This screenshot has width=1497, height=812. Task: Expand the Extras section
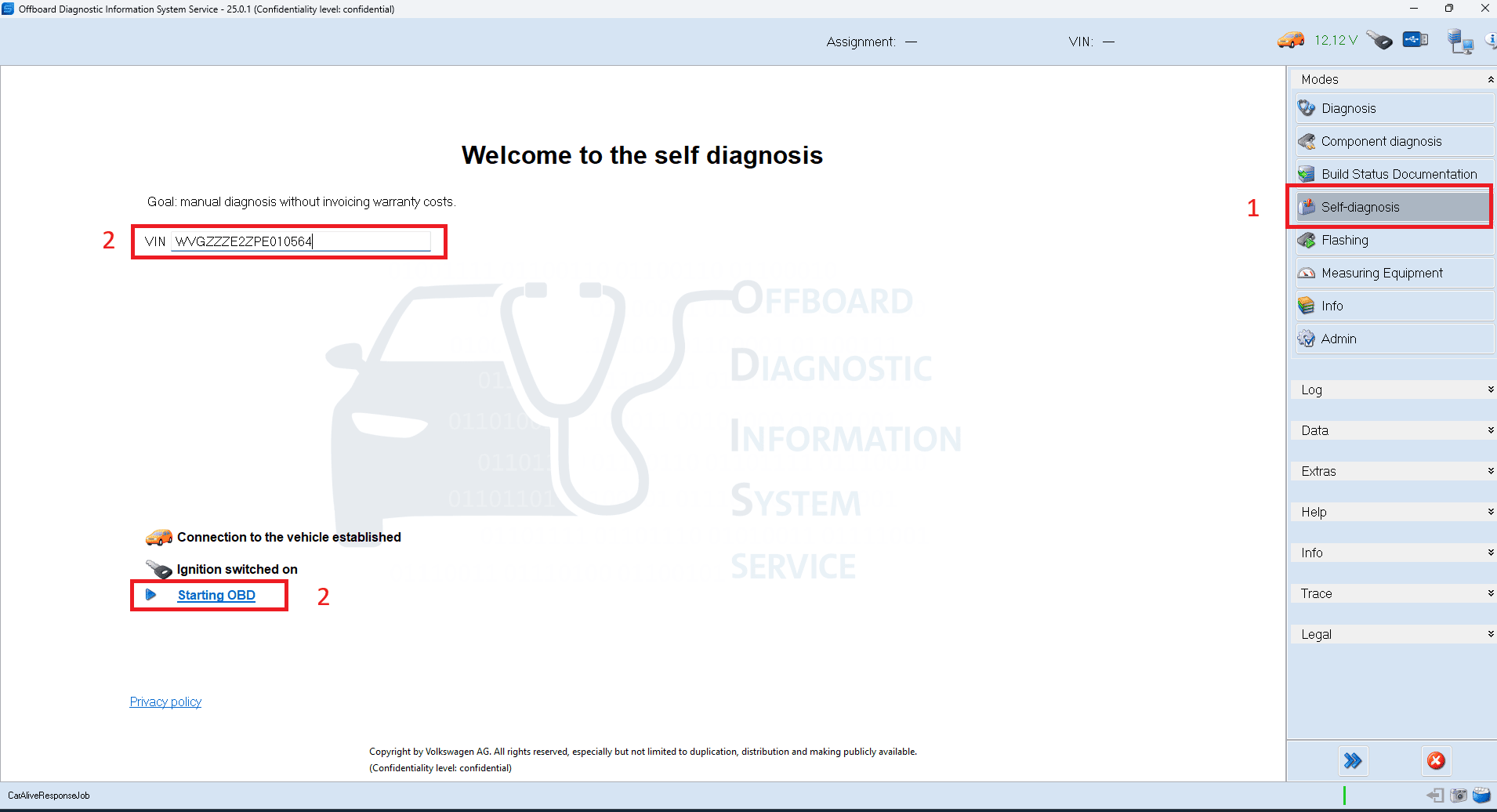tap(1394, 471)
